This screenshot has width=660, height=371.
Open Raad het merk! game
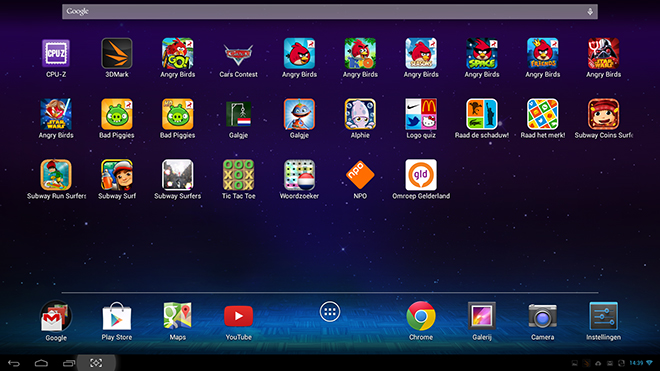click(543, 114)
